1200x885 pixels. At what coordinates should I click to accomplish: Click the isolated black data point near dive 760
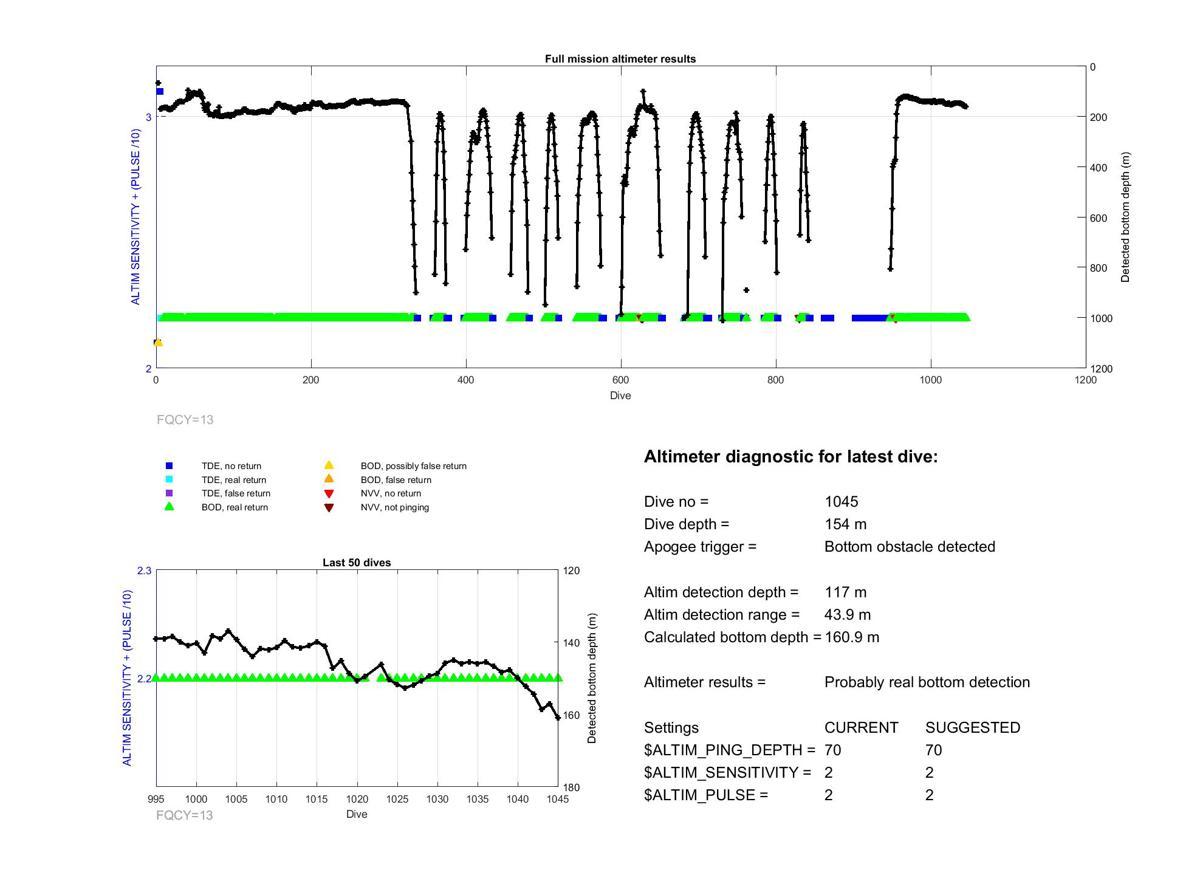746,290
